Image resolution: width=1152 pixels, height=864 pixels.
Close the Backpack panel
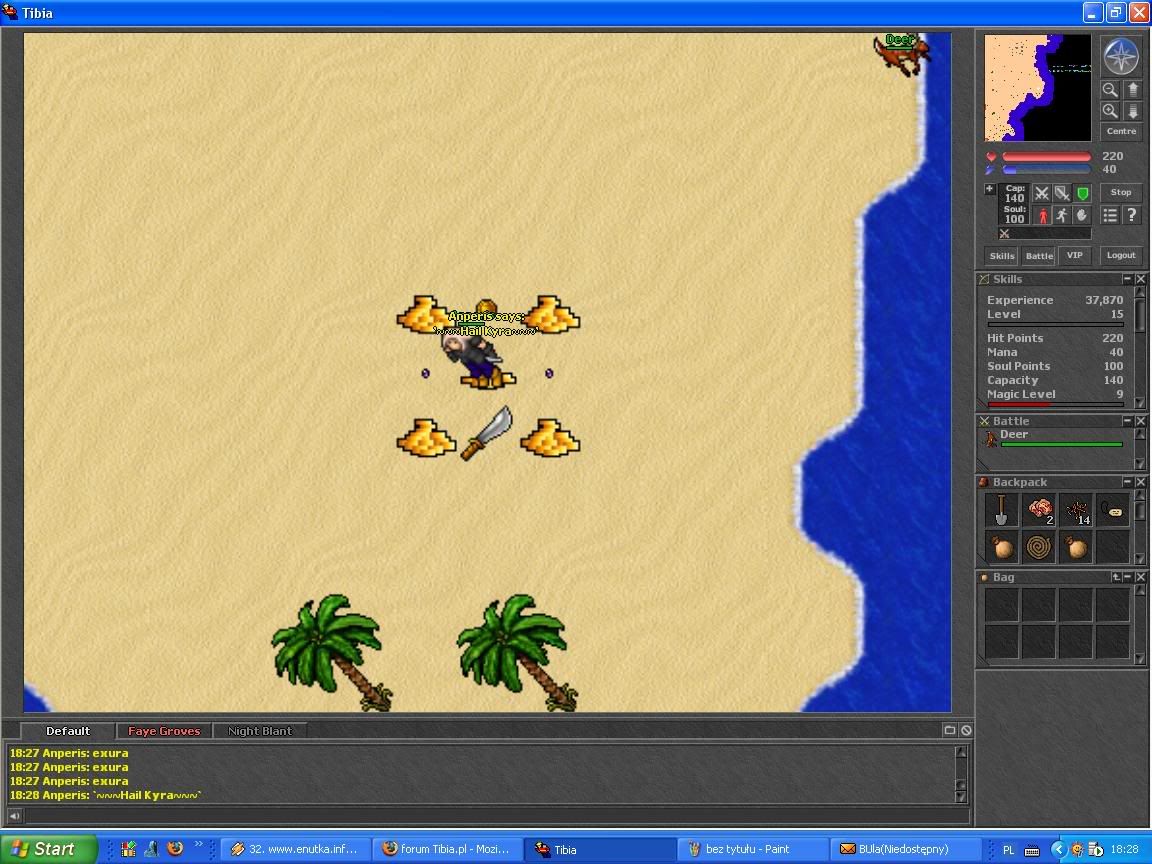click(1140, 482)
